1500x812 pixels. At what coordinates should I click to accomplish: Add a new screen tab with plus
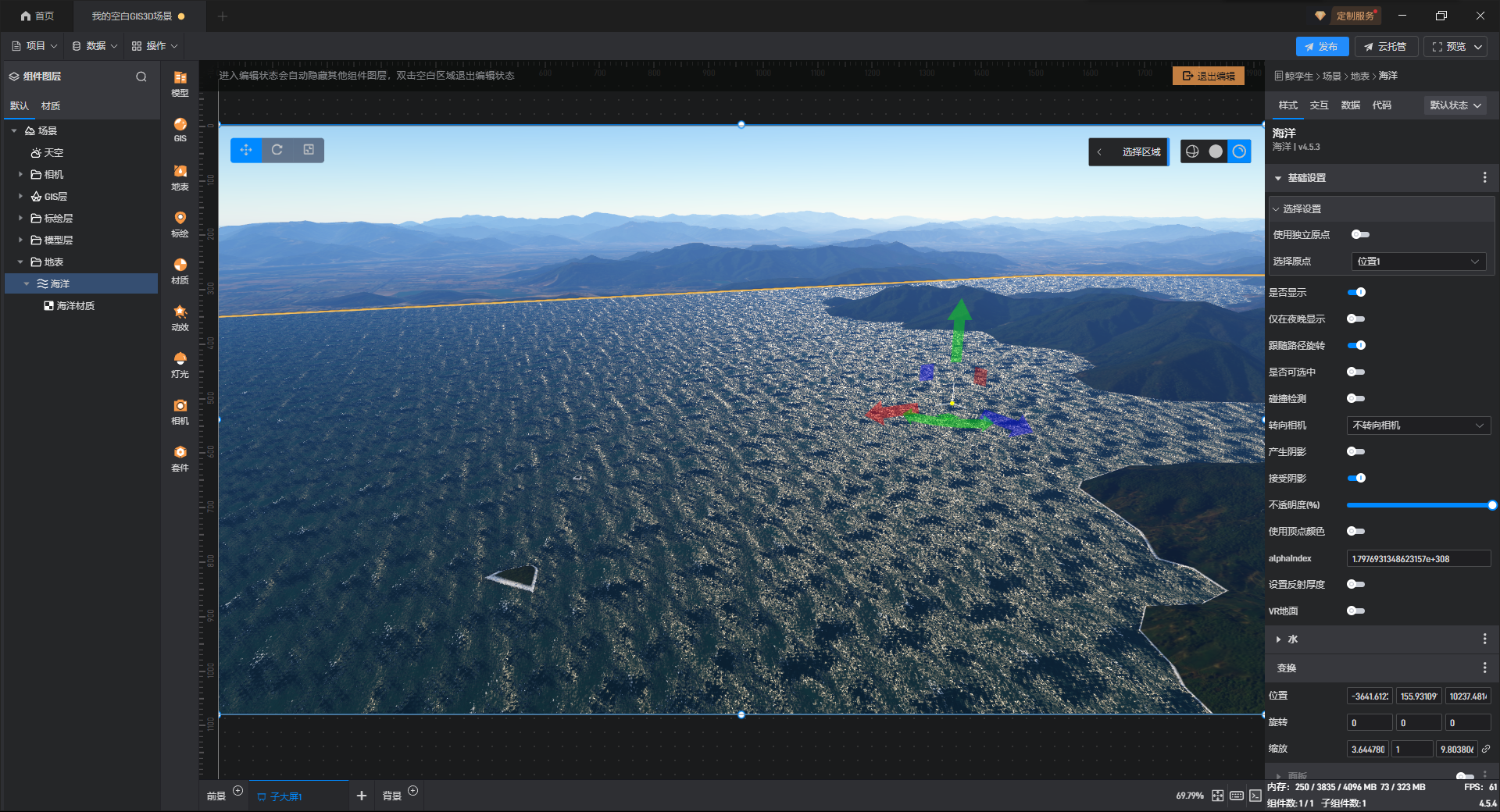click(362, 796)
